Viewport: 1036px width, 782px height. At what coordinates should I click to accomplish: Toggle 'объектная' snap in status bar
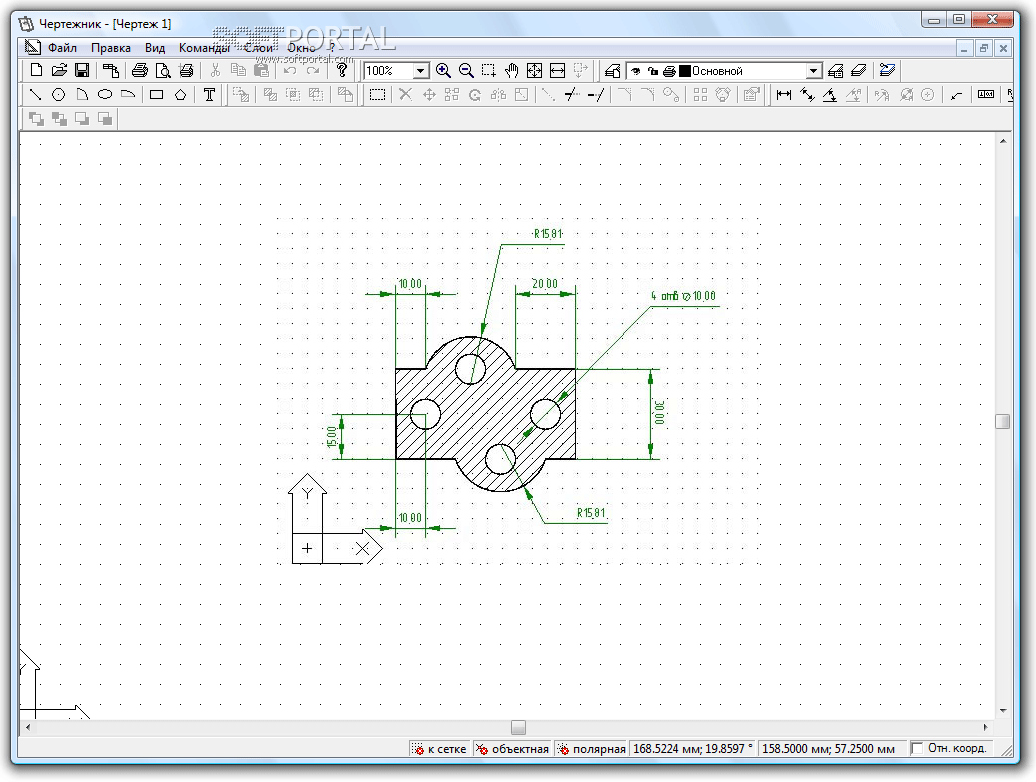tap(513, 748)
